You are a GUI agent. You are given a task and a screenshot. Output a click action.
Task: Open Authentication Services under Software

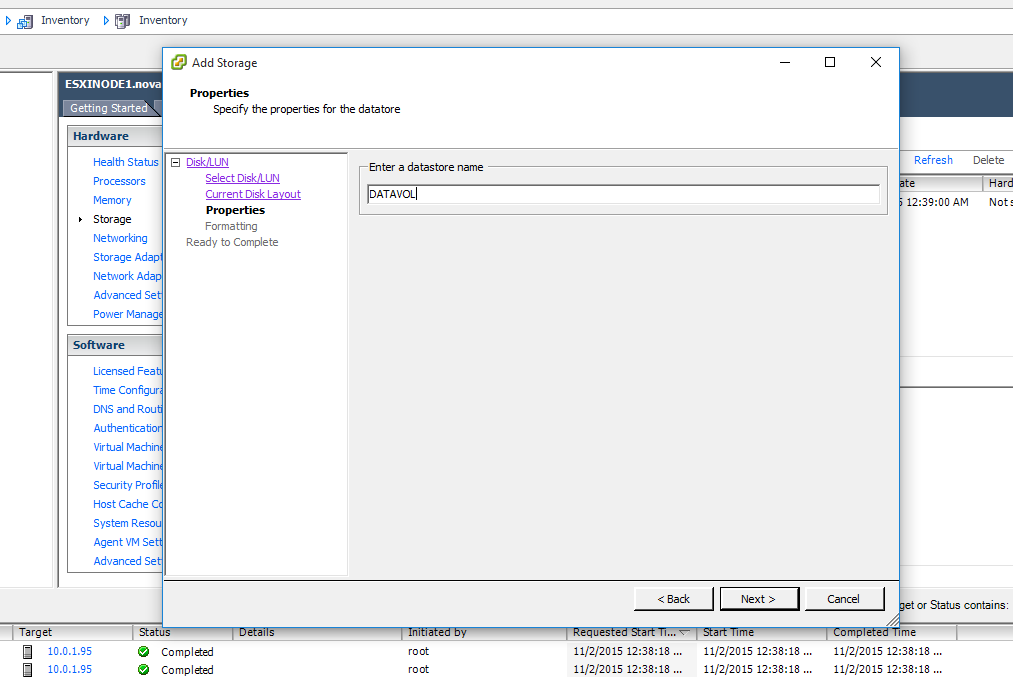coord(127,428)
